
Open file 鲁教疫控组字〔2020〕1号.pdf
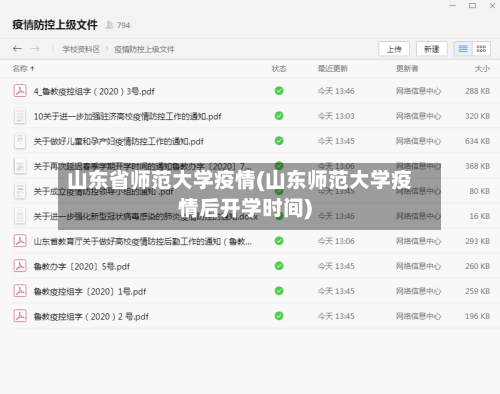point(90,291)
